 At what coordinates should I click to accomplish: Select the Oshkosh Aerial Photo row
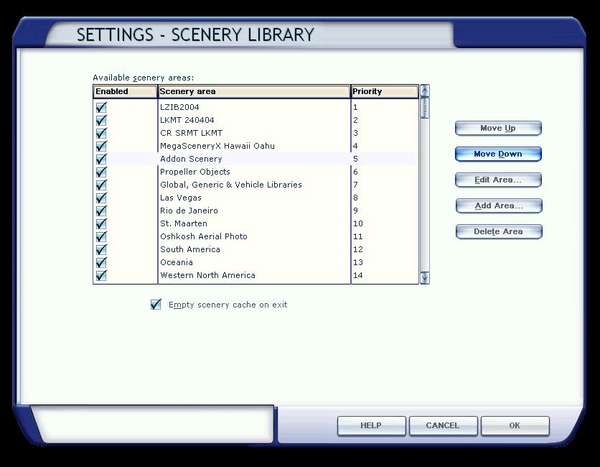click(x=256, y=237)
